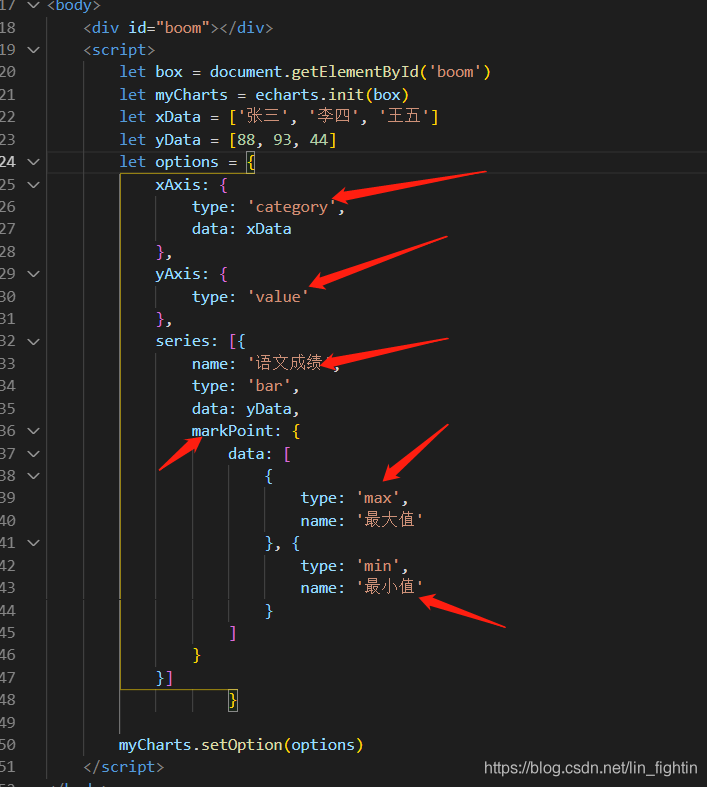The width and height of the screenshot is (707, 787).
Task: Collapse the series array fold arrow
Action: (33, 342)
